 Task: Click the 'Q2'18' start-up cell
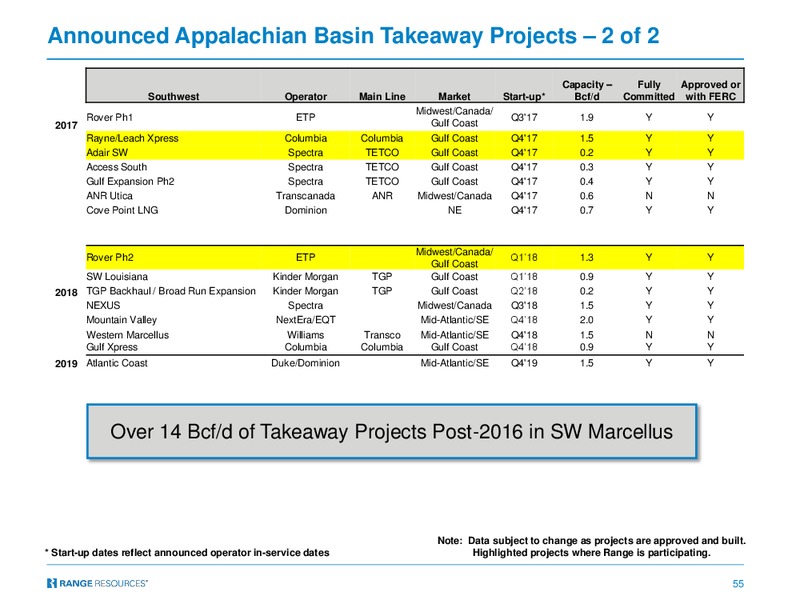coord(524,291)
